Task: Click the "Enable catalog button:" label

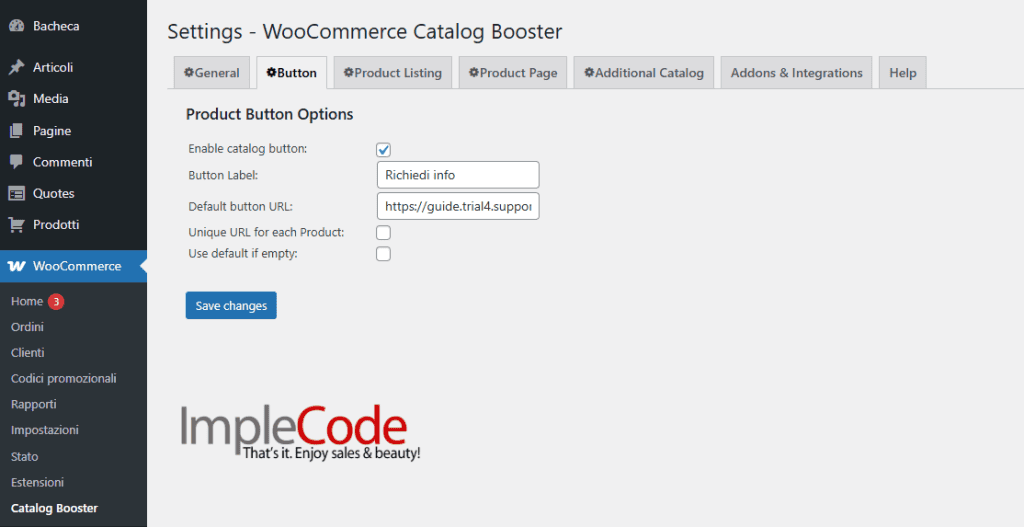Action: pos(248,149)
